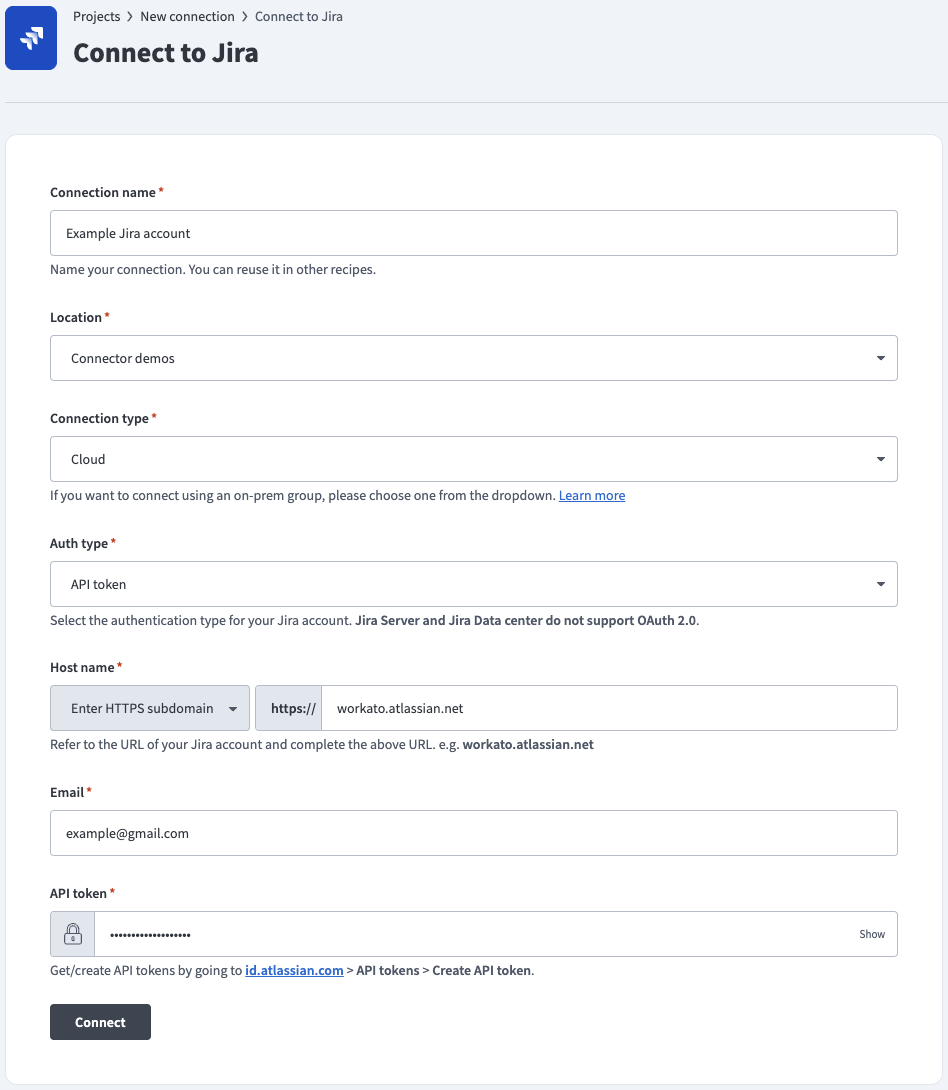Select the Connect to Jira breadcrumb item
Viewport: 948px width, 1090px height.
[x=298, y=16]
